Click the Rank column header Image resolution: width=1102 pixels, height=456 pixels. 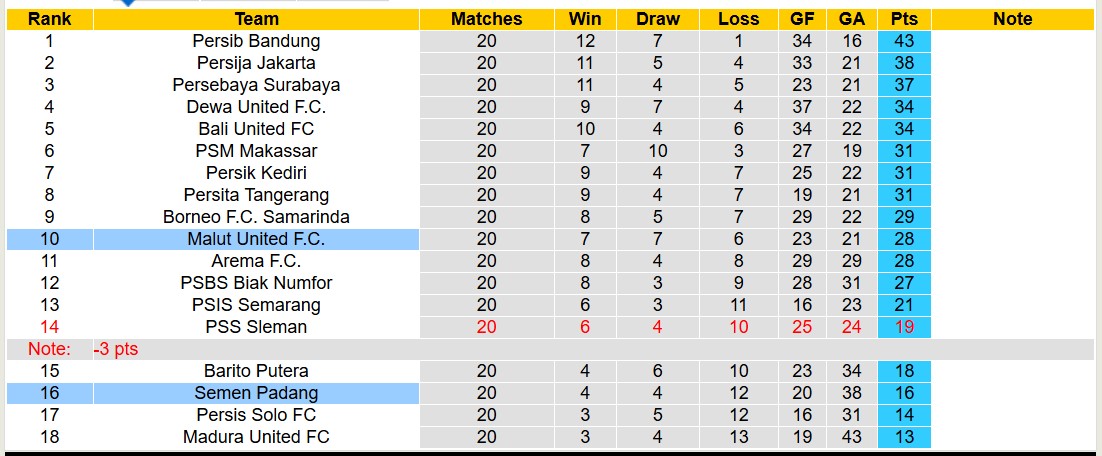(x=49, y=19)
